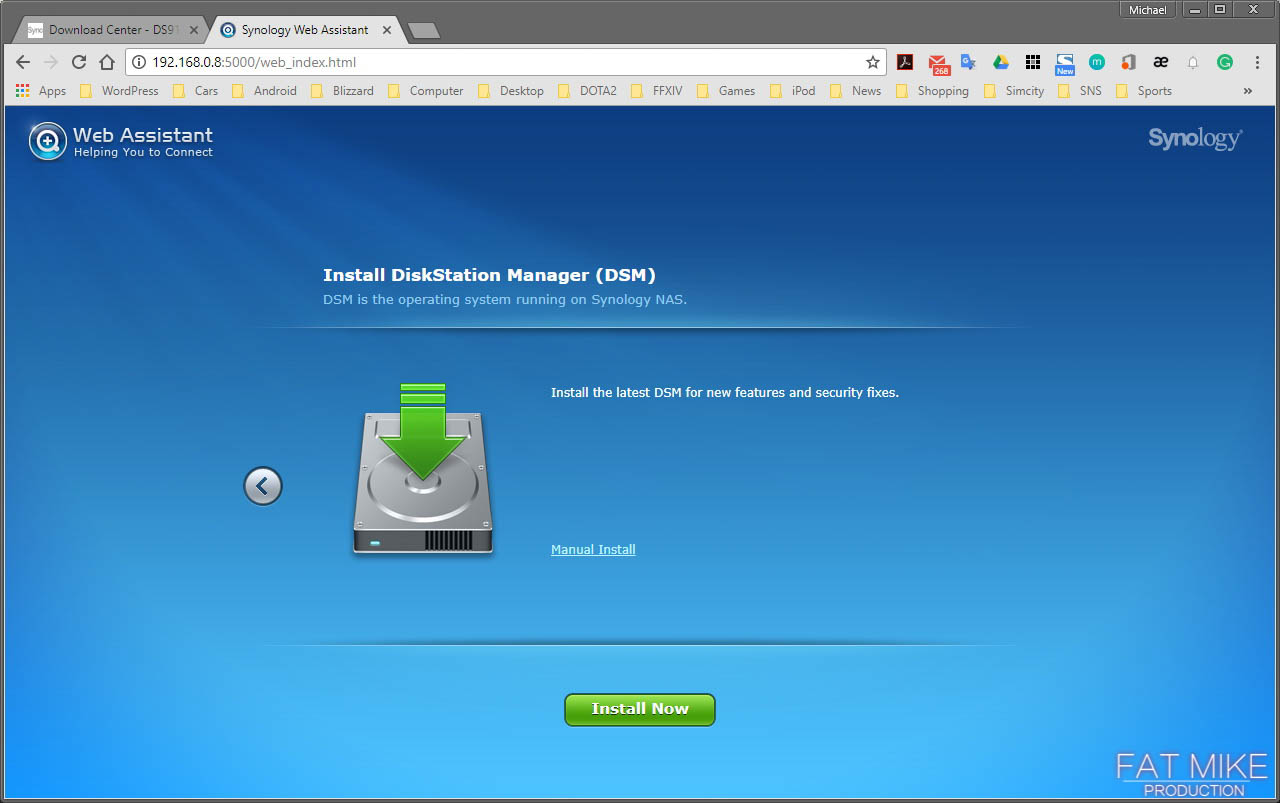Close the Synology Web Assistant tab

(x=385, y=30)
